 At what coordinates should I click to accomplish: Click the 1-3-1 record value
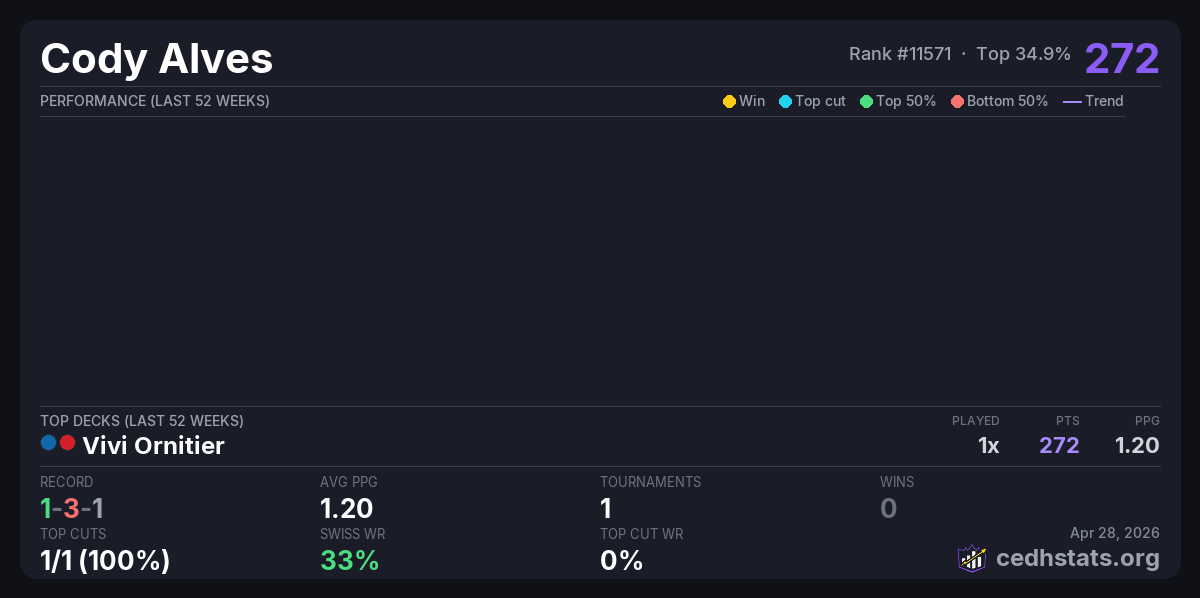pyautogui.click(x=72, y=508)
